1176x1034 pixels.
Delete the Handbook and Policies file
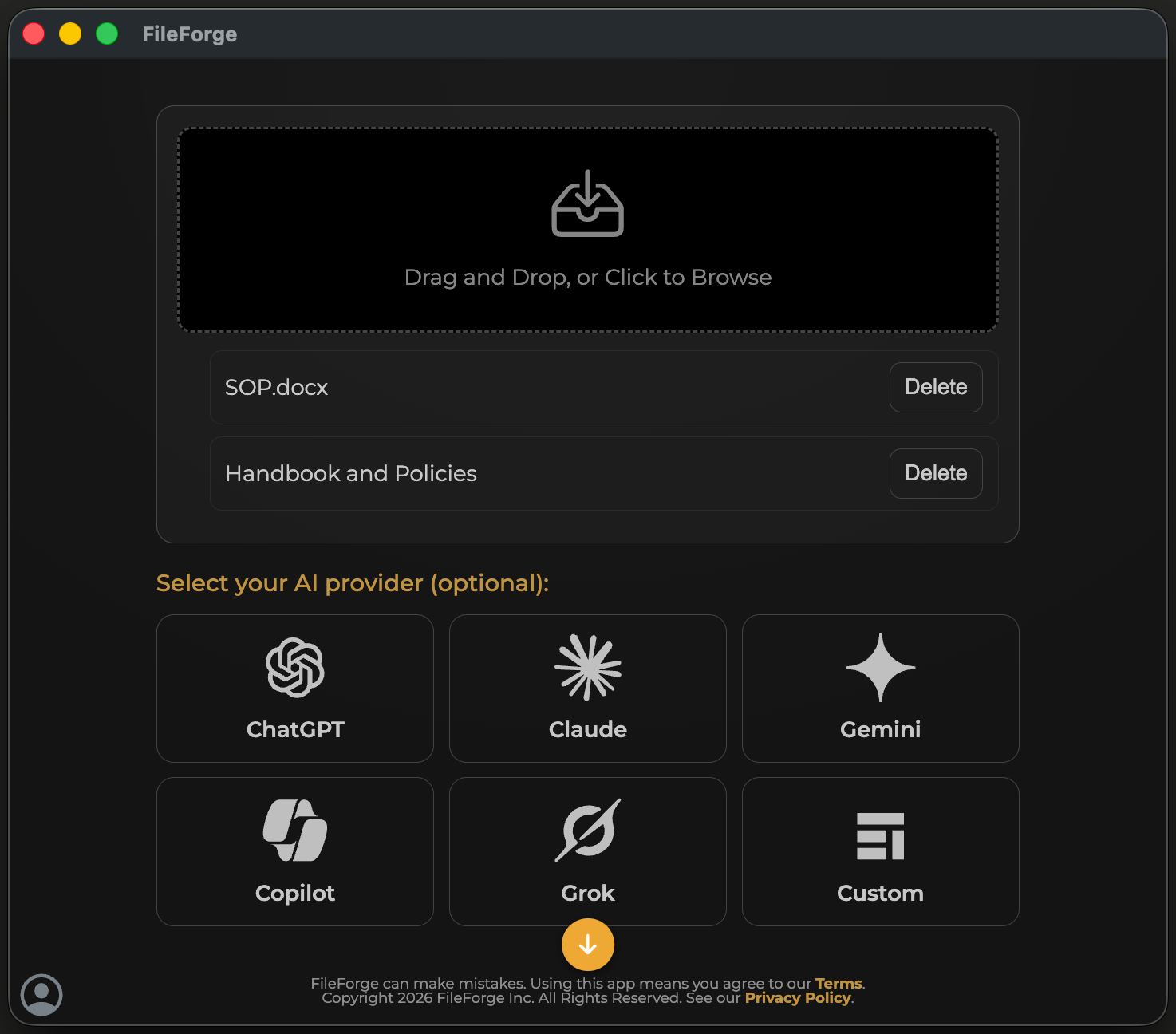tap(936, 473)
